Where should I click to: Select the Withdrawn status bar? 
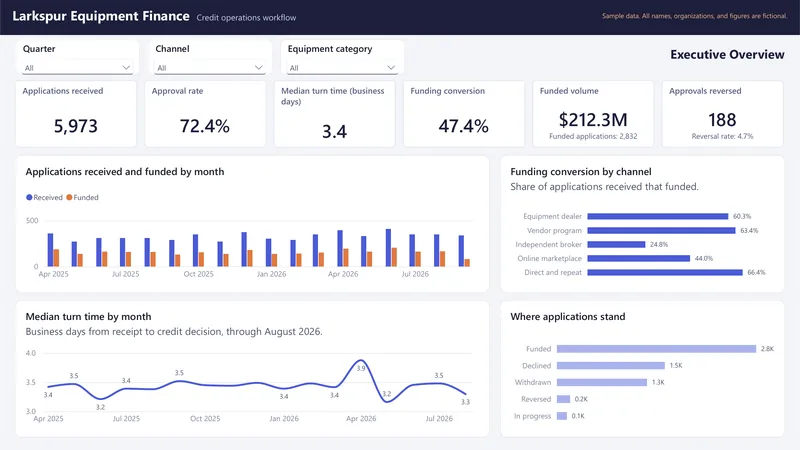(602, 382)
